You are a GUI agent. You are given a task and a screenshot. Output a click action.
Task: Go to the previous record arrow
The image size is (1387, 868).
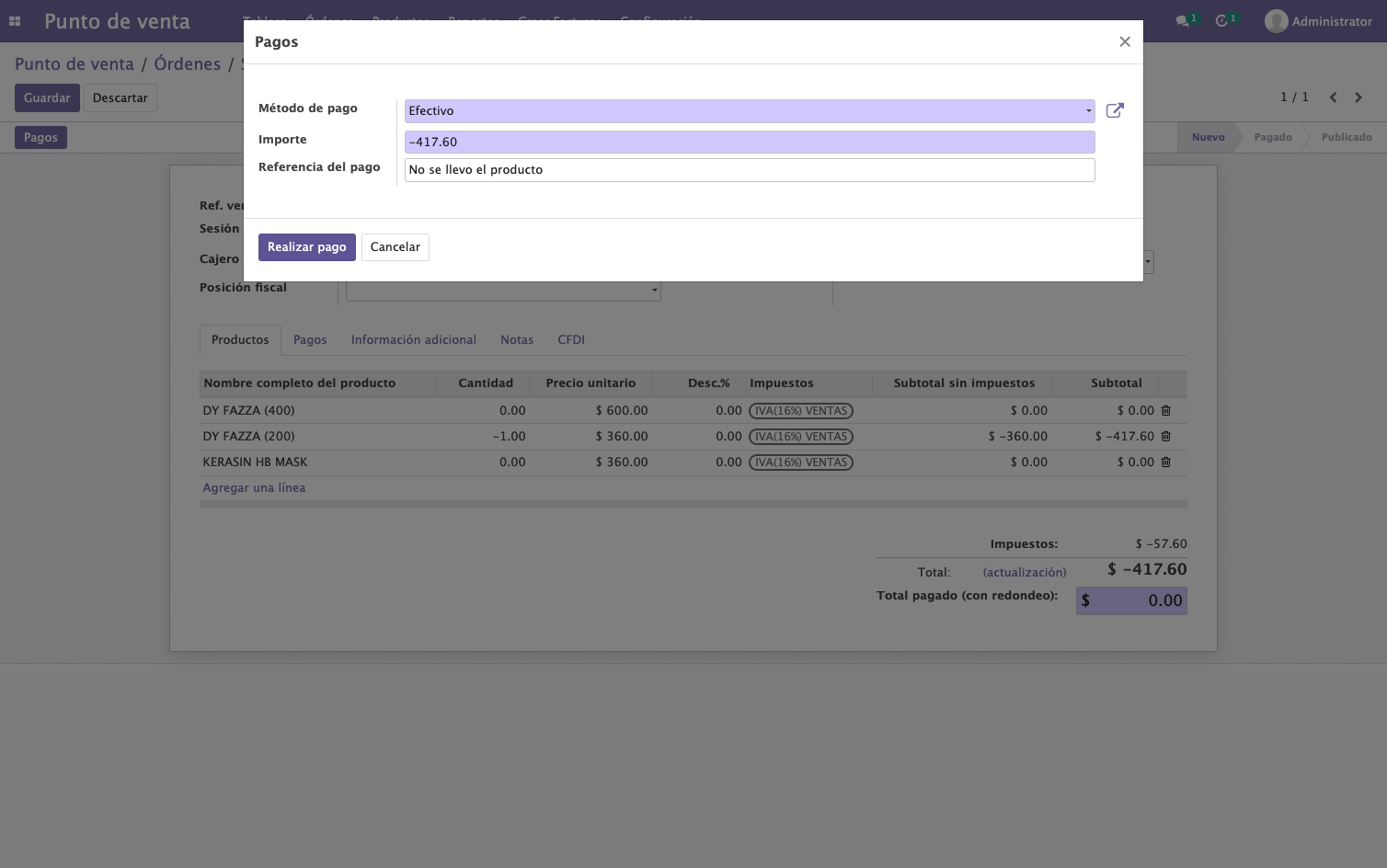point(1333,97)
